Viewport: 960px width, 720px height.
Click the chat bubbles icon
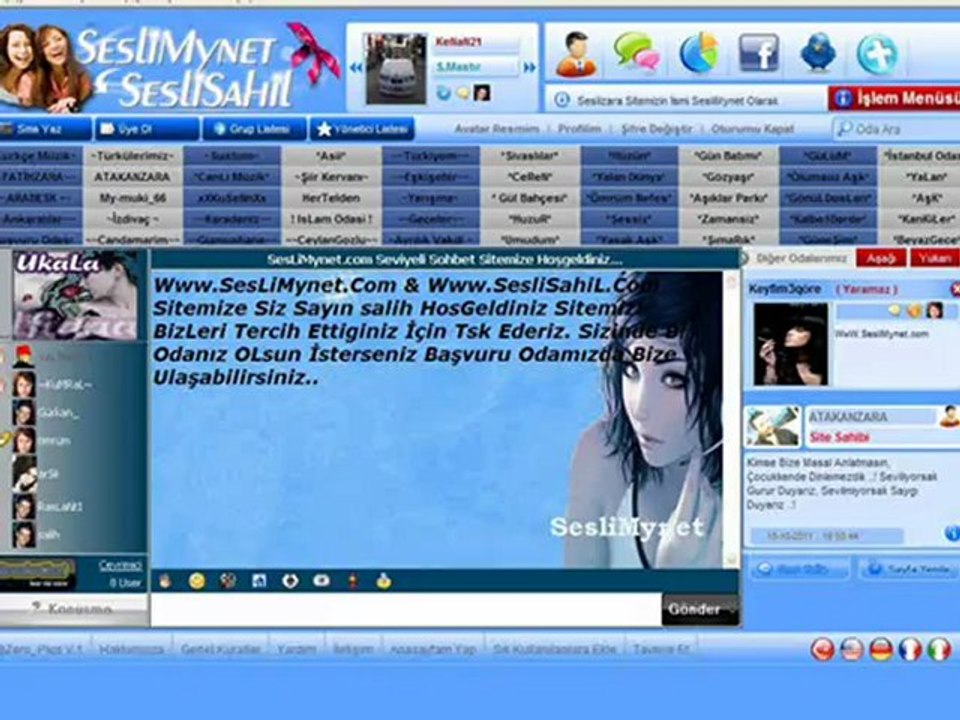click(x=637, y=51)
